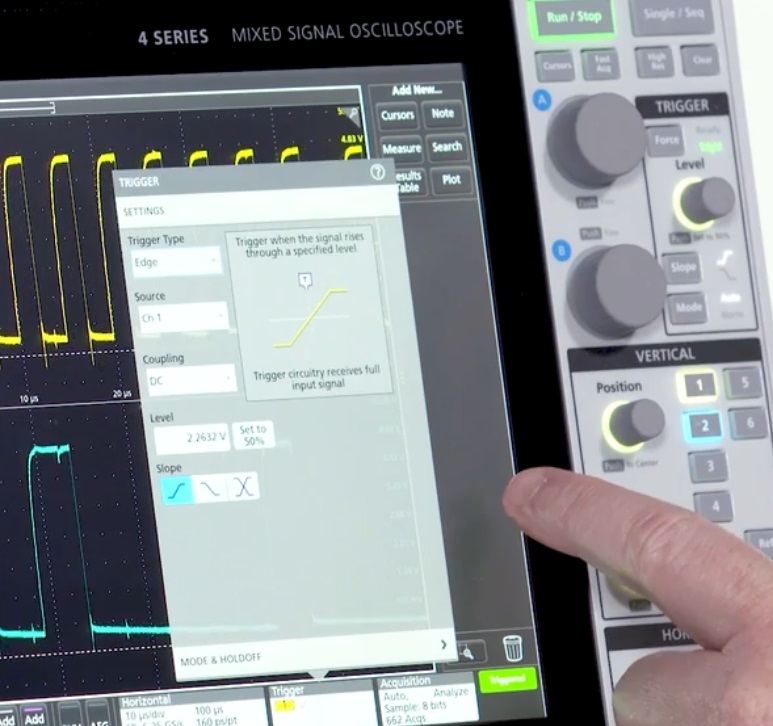Tap Measure in the Add New panel
The height and width of the screenshot is (726, 773).
point(400,148)
